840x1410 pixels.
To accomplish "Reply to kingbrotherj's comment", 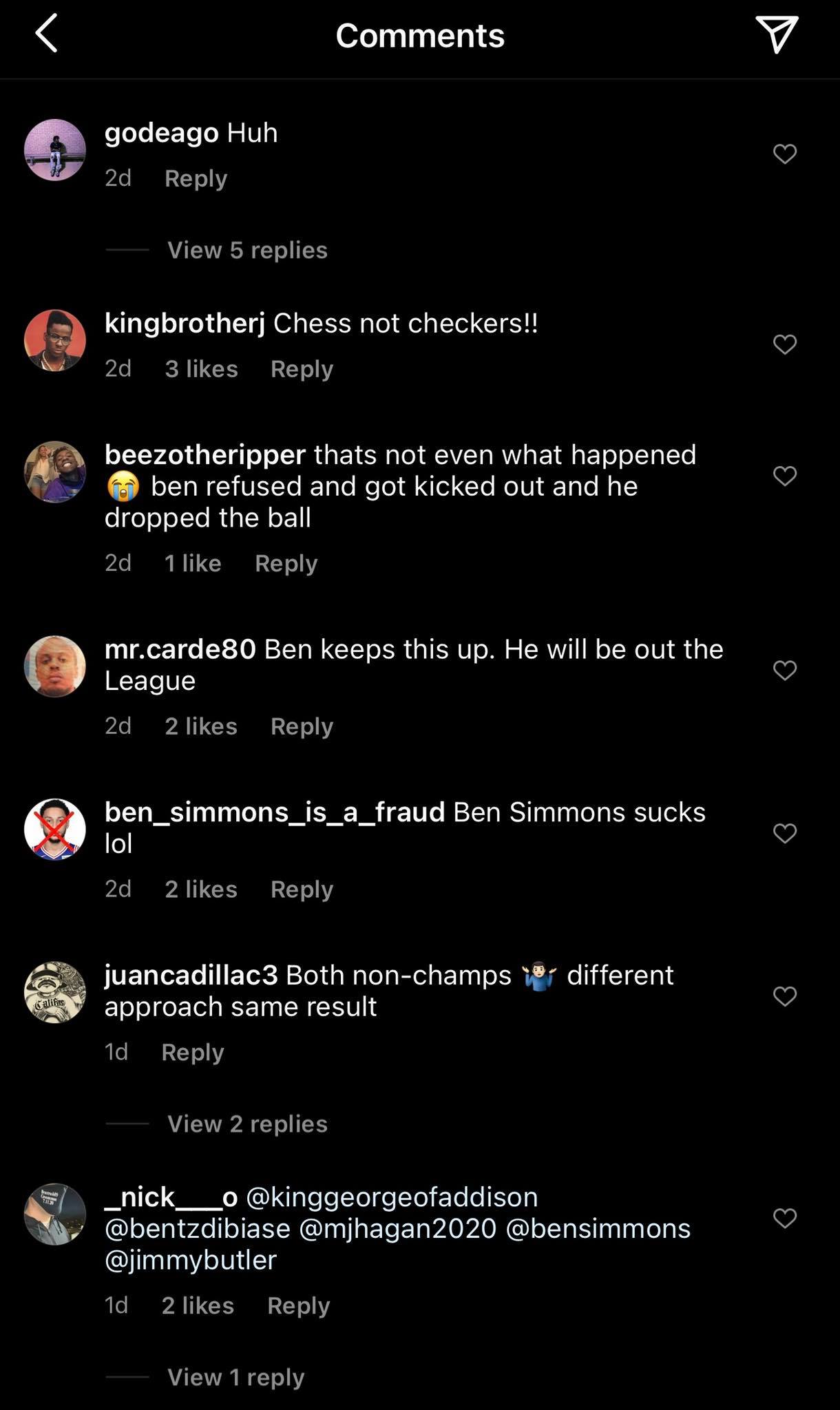I will click(301, 369).
